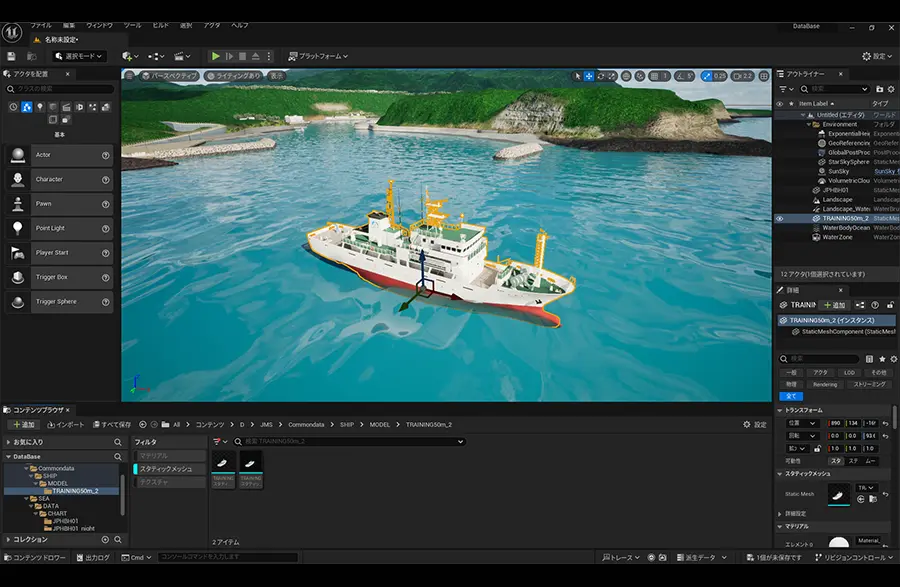Click the viewport hamburger menu icon
The height and width of the screenshot is (587, 900).
pyautogui.click(x=130, y=76)
